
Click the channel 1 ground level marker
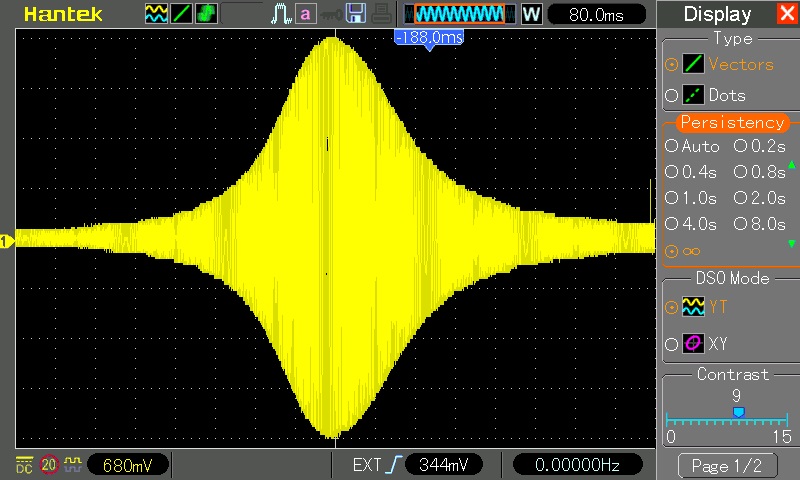(x=6, y=241)
